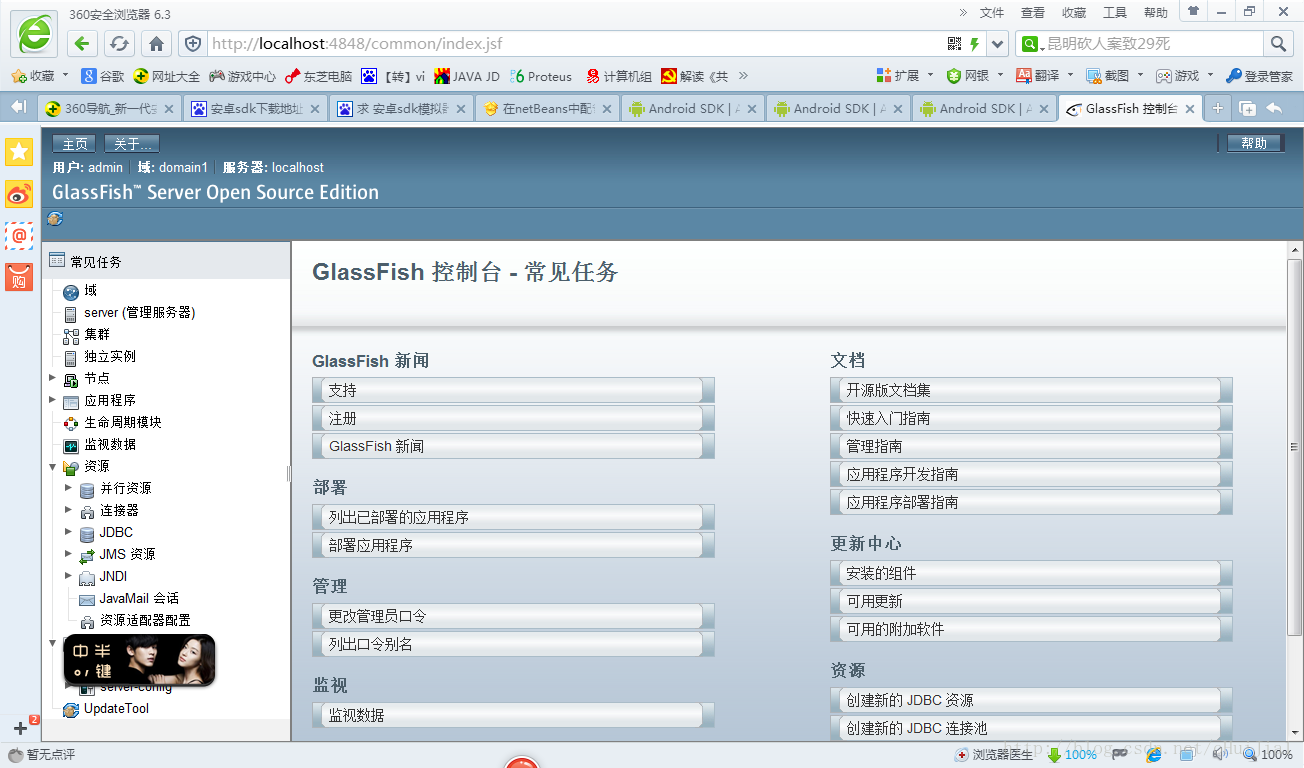1304x768 pixels.
Task: Expand the 连接器 tree node
Action: point(69,510)
